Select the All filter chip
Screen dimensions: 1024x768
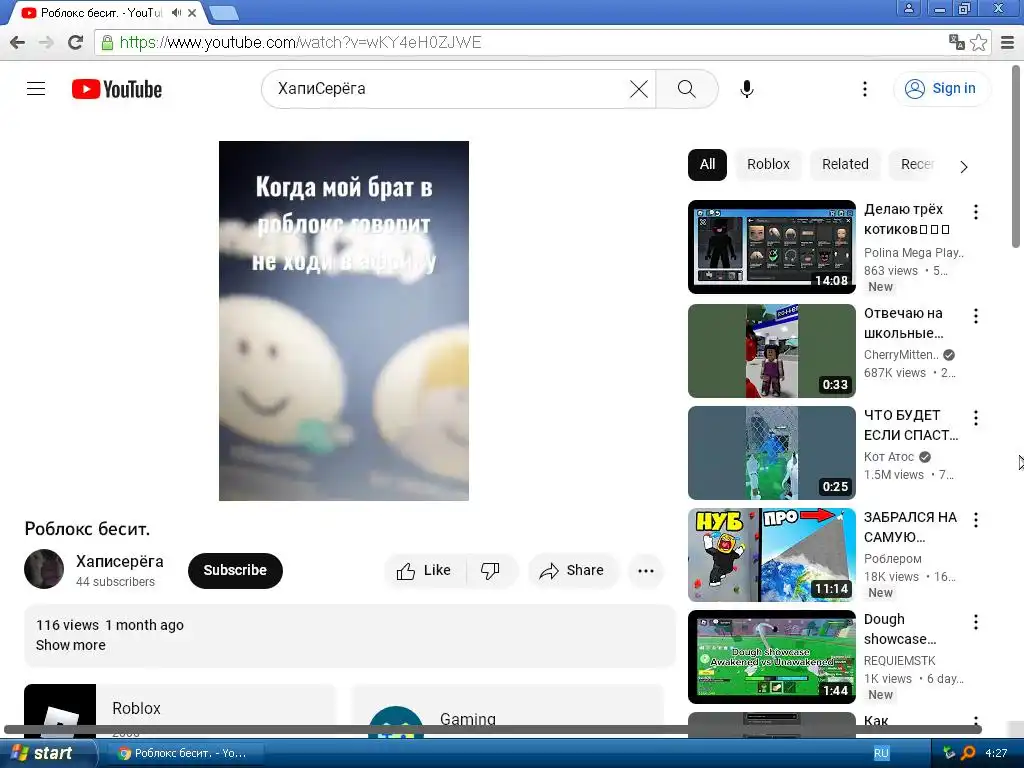707,165
